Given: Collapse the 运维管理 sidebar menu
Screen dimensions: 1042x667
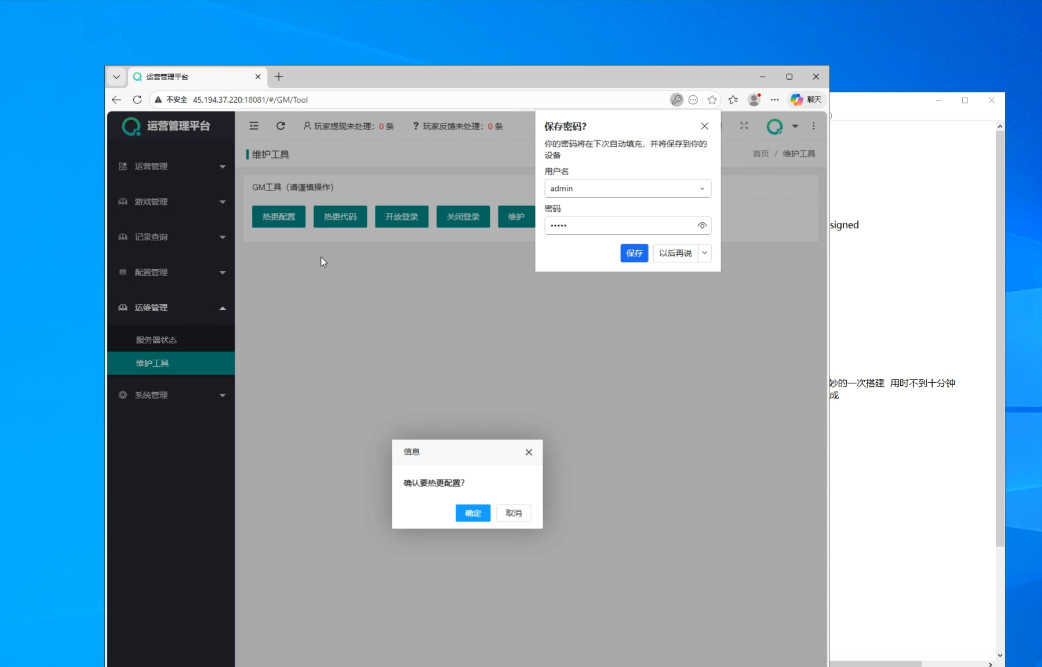Looking at the screenshot, I should 170,308.
